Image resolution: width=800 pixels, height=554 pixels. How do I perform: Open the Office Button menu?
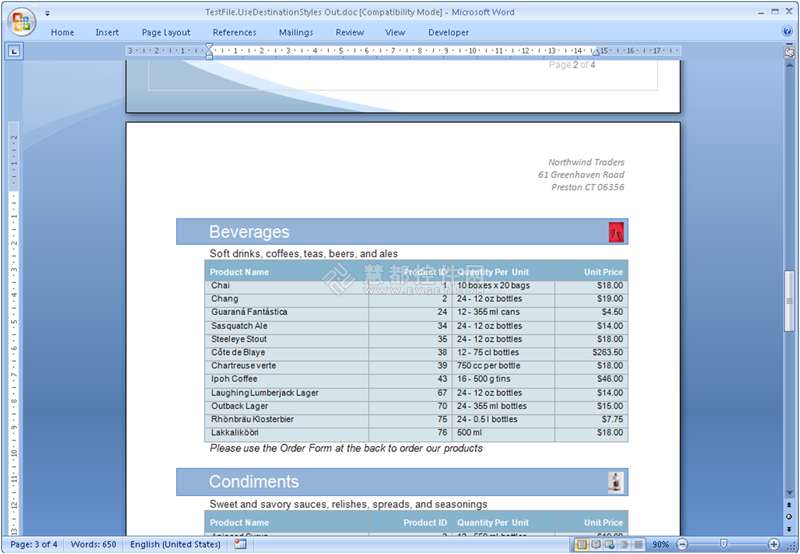click(x=21, y=22)
